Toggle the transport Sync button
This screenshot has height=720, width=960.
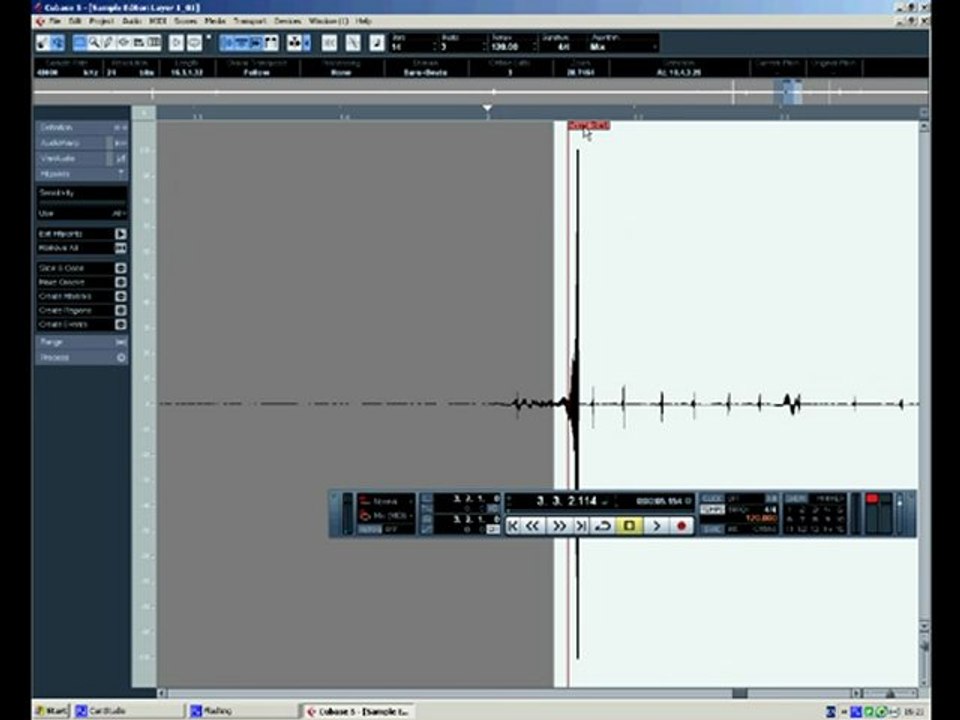[x=712, y=529]
